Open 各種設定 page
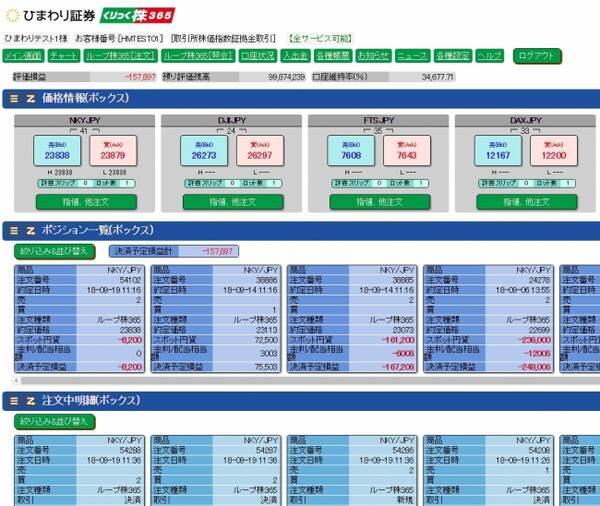 453,56
